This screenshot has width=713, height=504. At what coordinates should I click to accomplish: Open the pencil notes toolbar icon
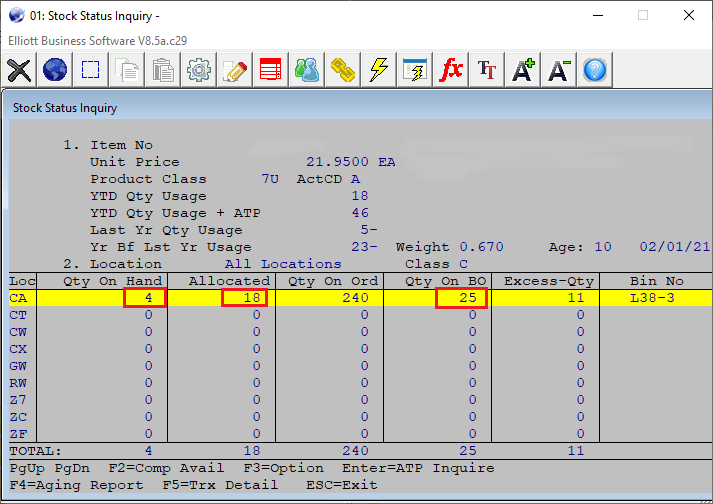[x=235, y=70]
